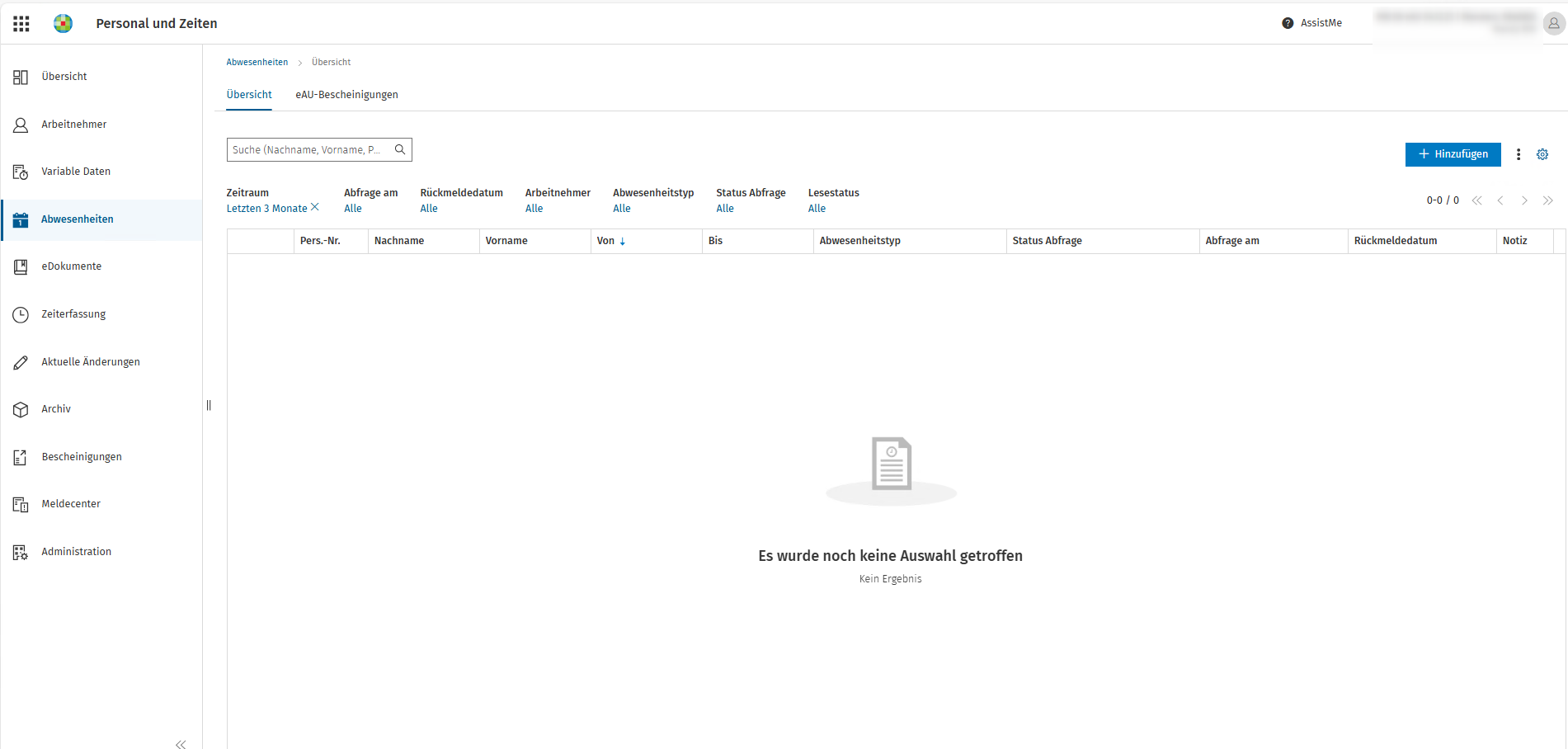Viewport: 1568px width, 749px height.
Task: Open Rückmeldedatum filter Alle
Action: [429, 209]
